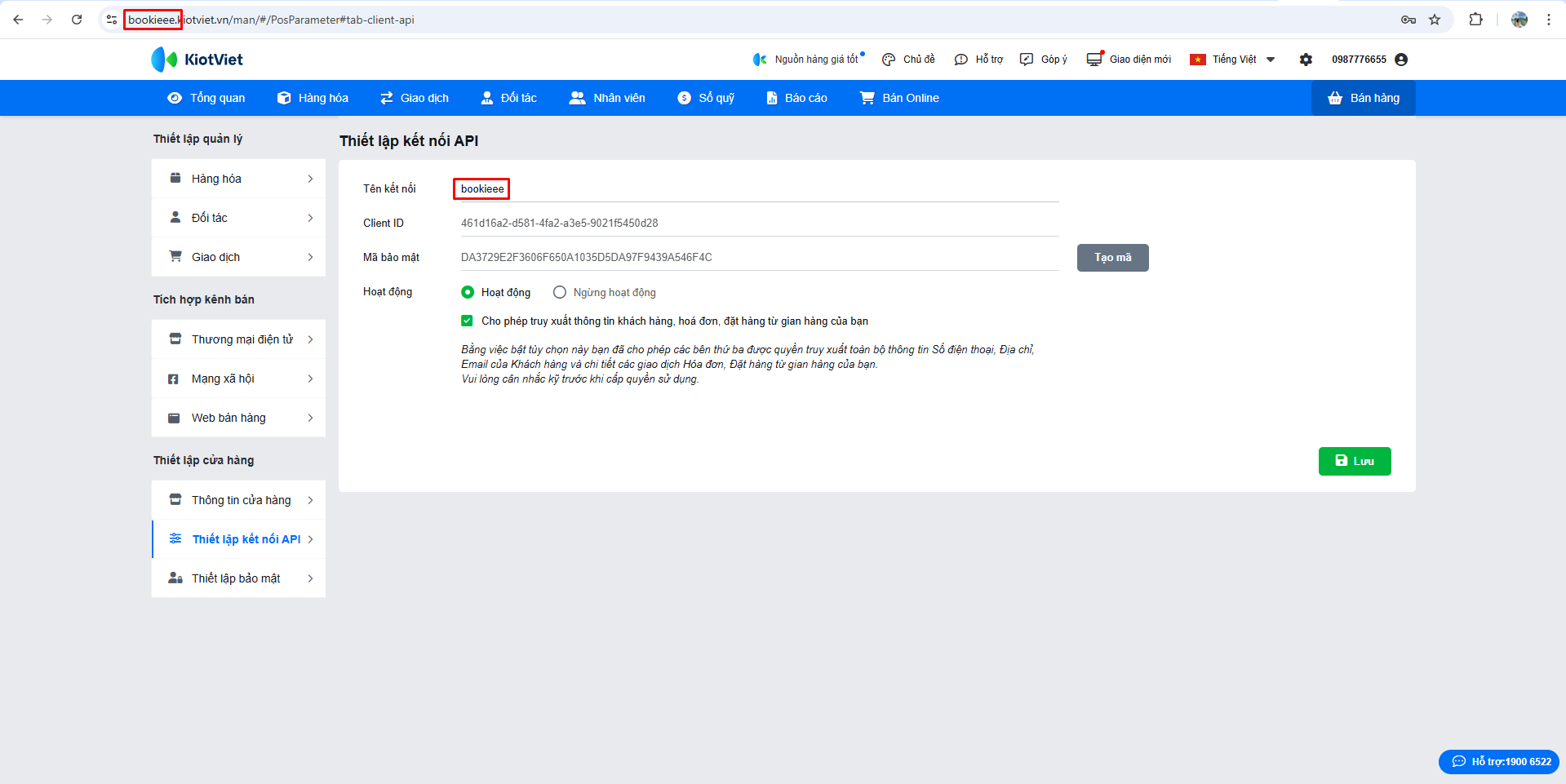Click Giao diện mới monitor icon
Image resolution: width=1566 pixels, height=784 pixels.
(x=1094, y=60)
